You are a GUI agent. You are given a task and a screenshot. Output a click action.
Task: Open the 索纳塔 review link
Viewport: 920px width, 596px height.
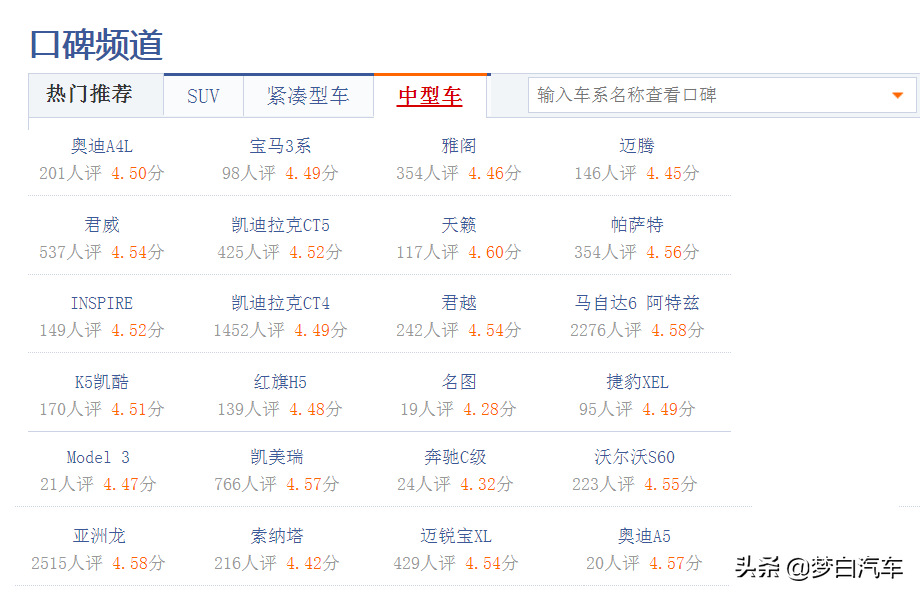click(x=276, y=536)
